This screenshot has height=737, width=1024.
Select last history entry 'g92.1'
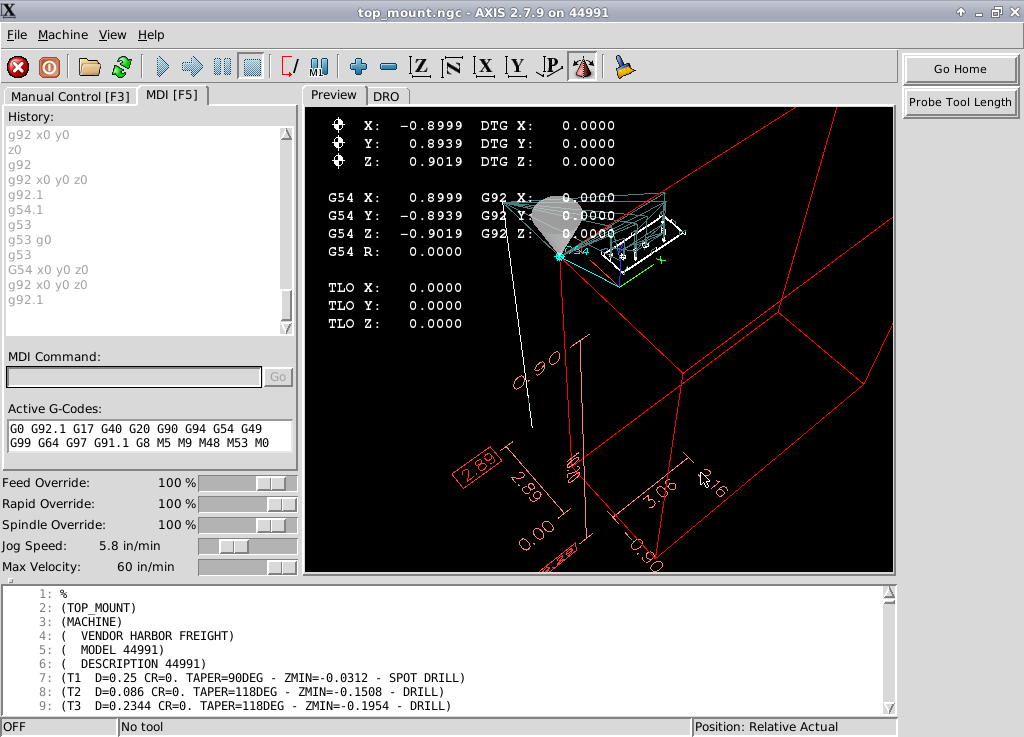click(25, 300)
